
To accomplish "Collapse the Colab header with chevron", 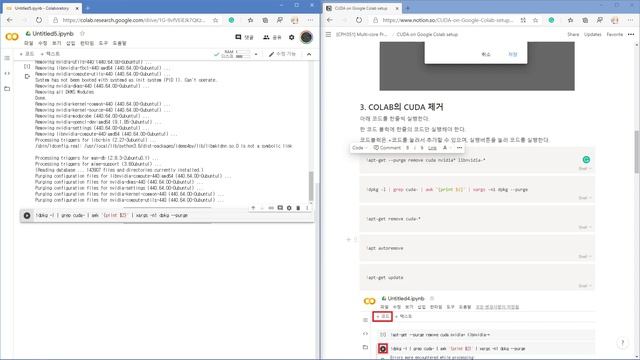I will coord(309,54).
